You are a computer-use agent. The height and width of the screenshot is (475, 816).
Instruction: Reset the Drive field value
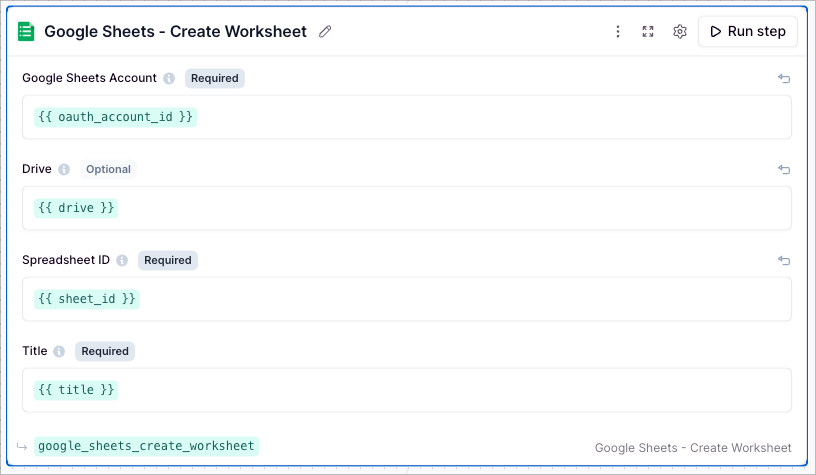point(784,170)
